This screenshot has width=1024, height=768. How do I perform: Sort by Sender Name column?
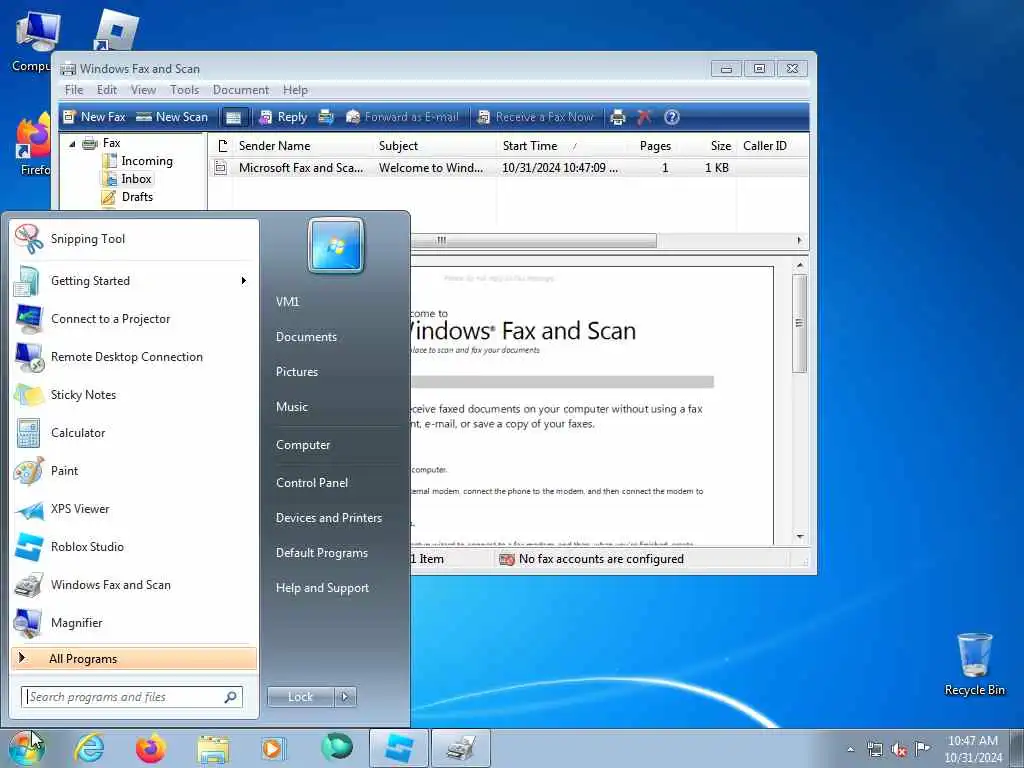pyautogui.click(x=303, y=146)
